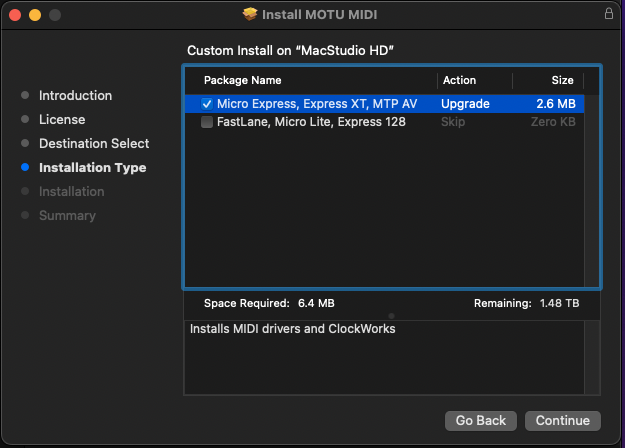Screen dimensions: 625x448
Task: Click the Space Required 6.4 MB text
Action: (x=269, y=303)
